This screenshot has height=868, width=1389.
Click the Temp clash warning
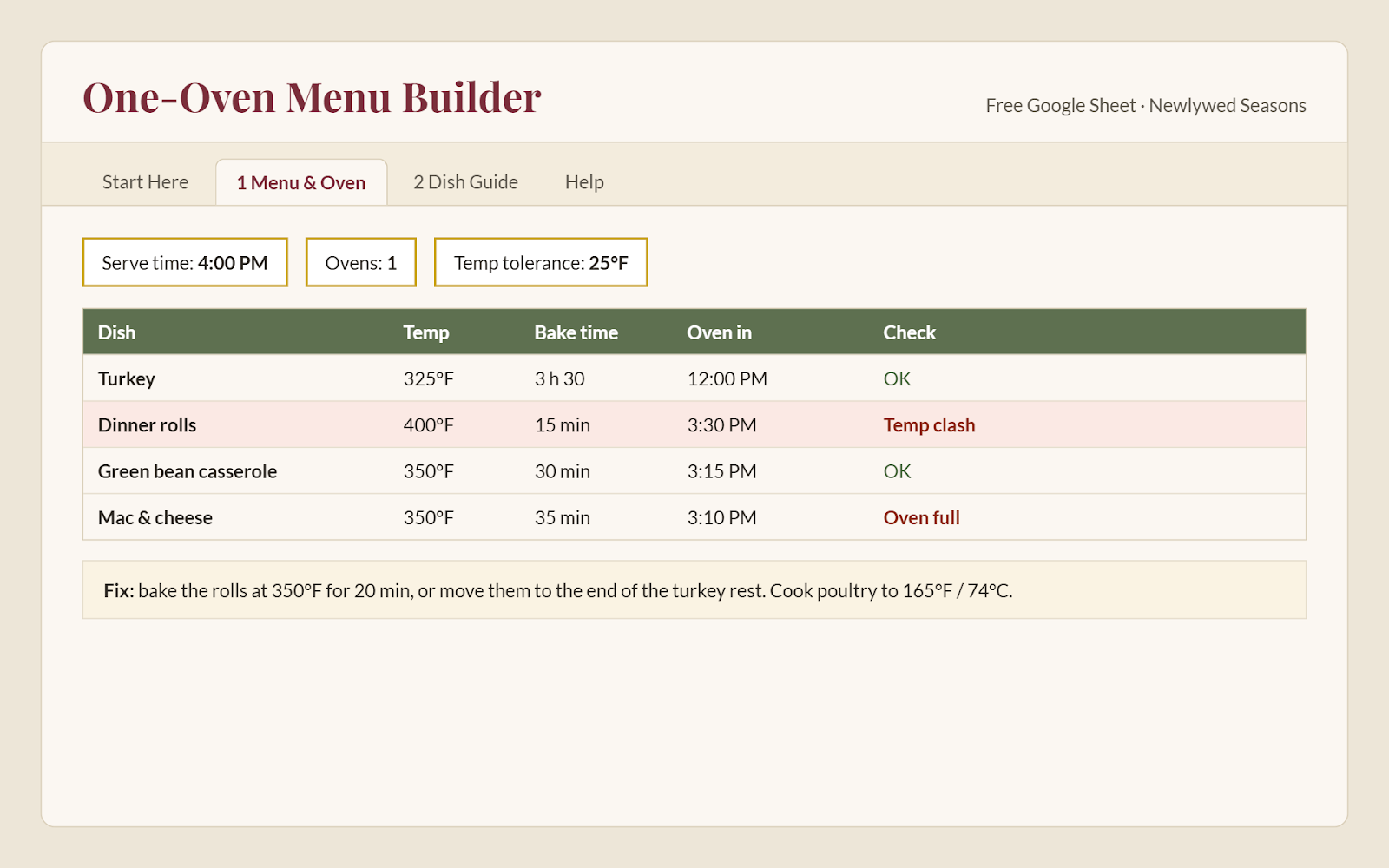(x=930, y=425)
